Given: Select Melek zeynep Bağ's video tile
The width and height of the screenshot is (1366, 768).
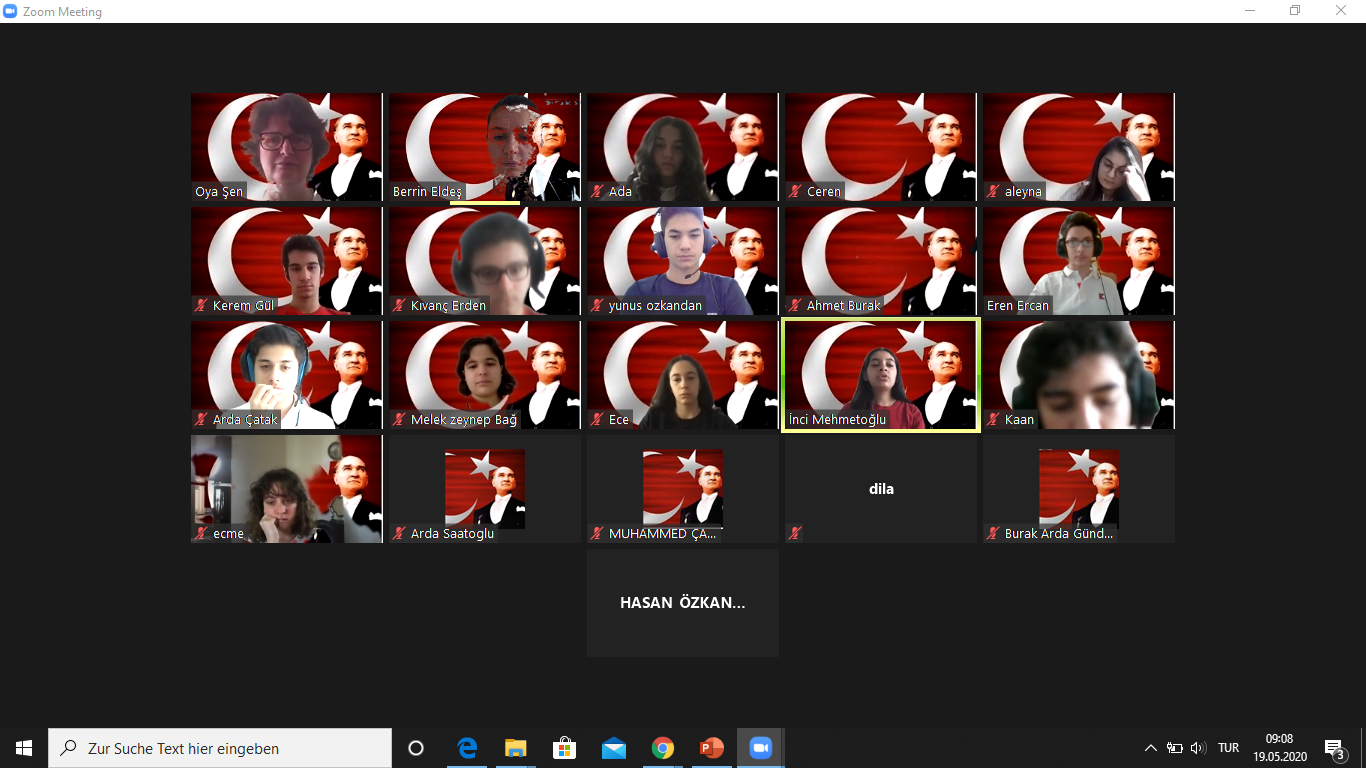Looking at the screenshot, I should (485, 375).
